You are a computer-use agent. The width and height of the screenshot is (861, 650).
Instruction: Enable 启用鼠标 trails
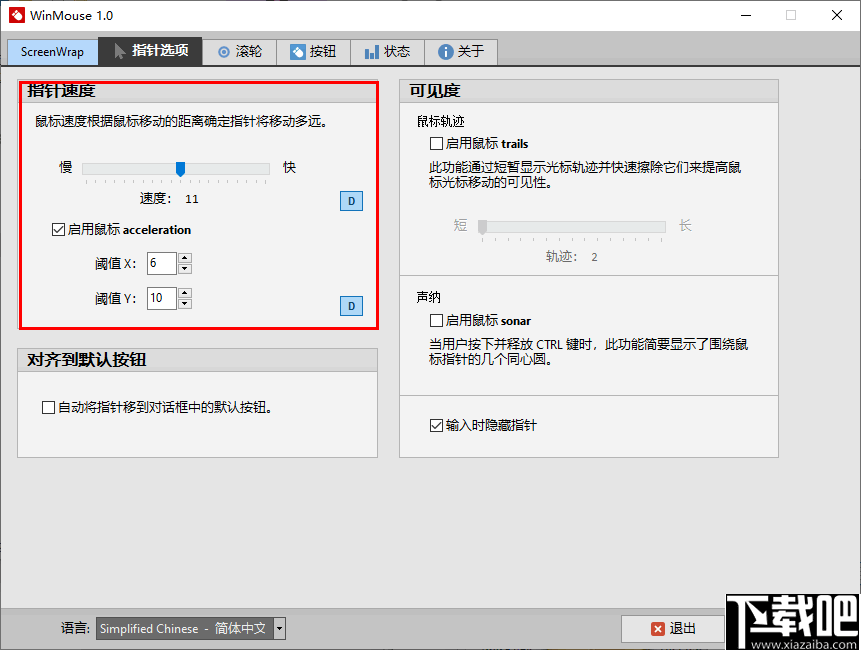click(435, 143)
